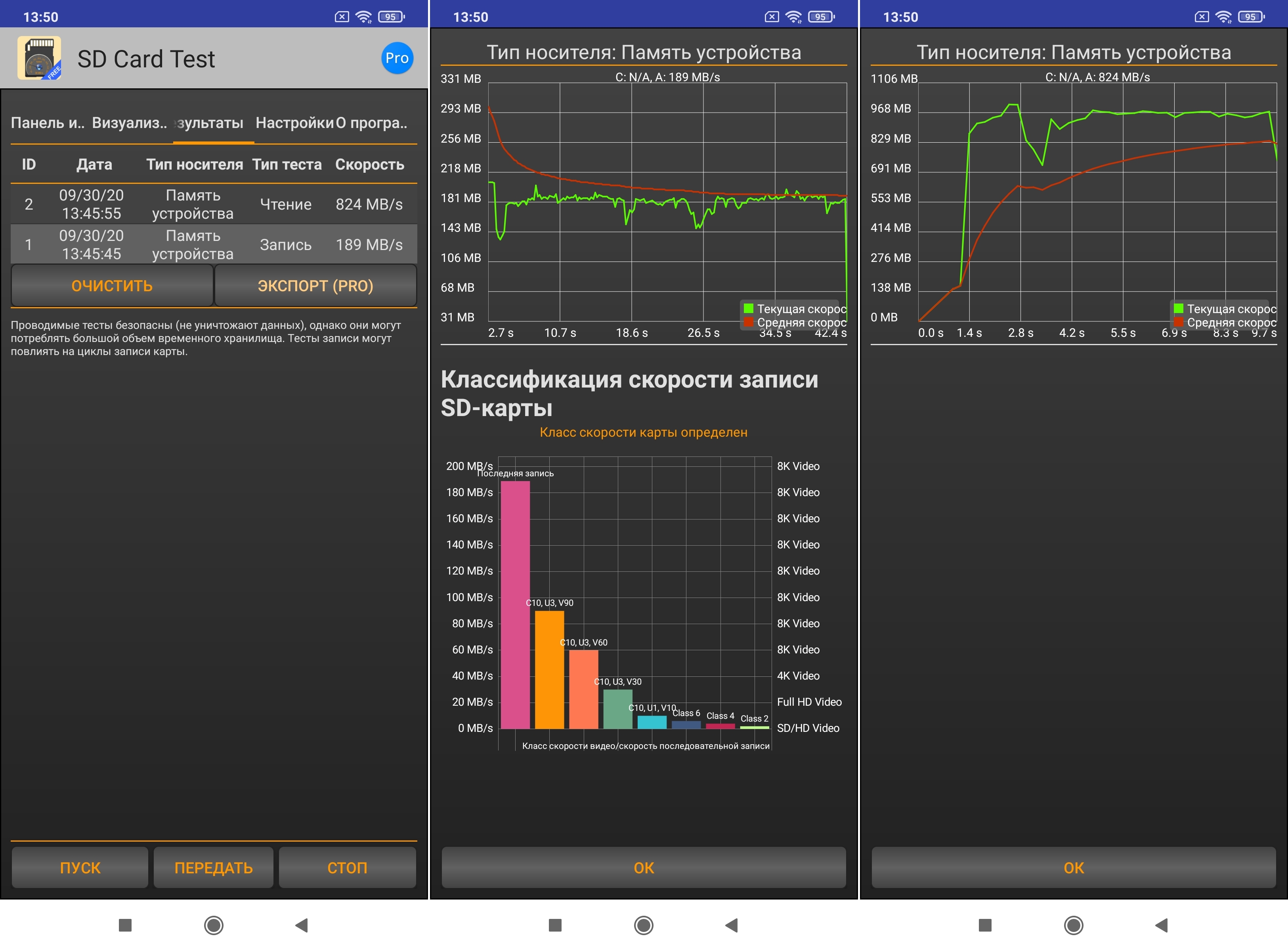The height and width of the screenshot is (951, 1288).
Task: Open the О програ.. tab
Action: [371, 122]
